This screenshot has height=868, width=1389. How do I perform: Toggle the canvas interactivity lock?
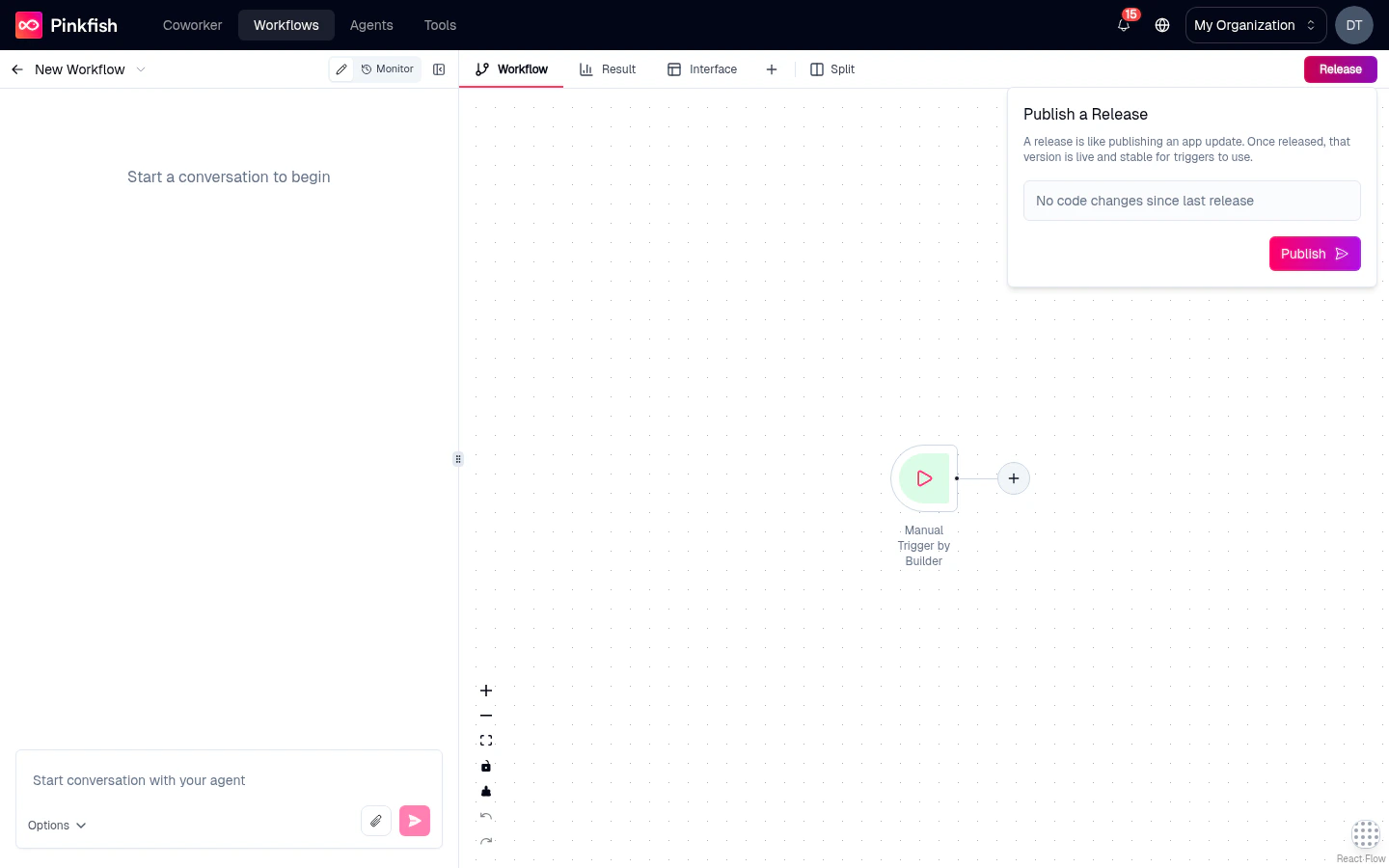point(486,766)
